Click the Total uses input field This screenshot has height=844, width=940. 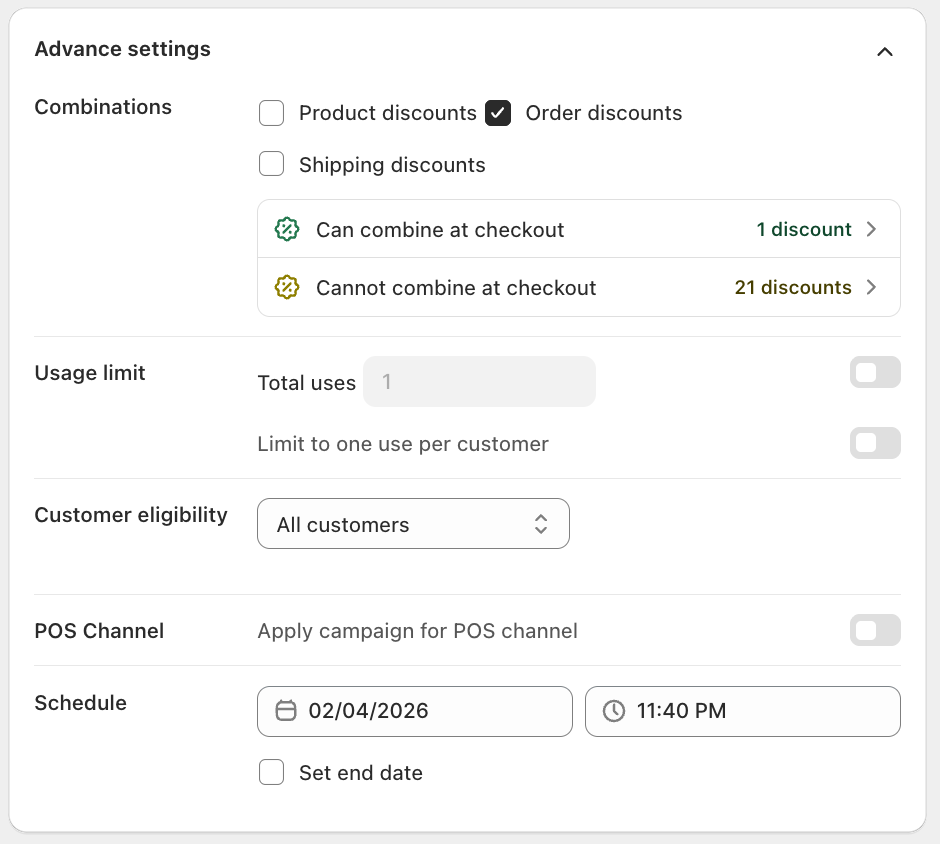(x=480, y=382)
